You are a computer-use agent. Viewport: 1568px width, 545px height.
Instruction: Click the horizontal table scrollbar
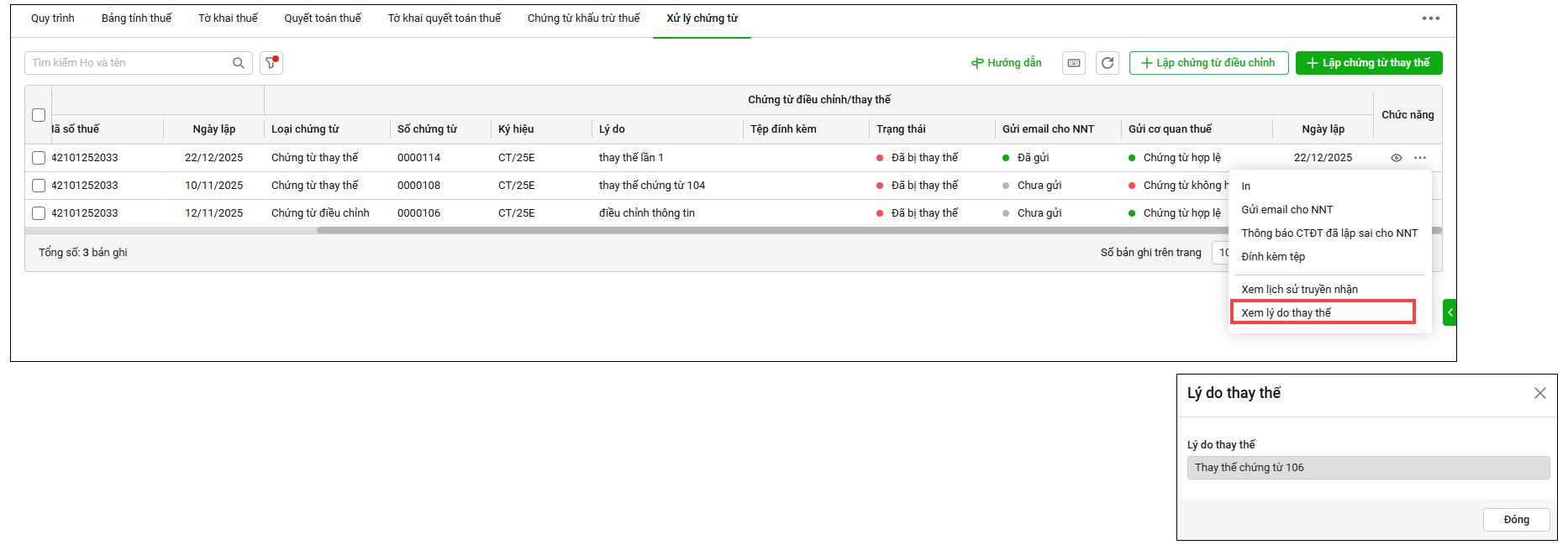[756, 230]
